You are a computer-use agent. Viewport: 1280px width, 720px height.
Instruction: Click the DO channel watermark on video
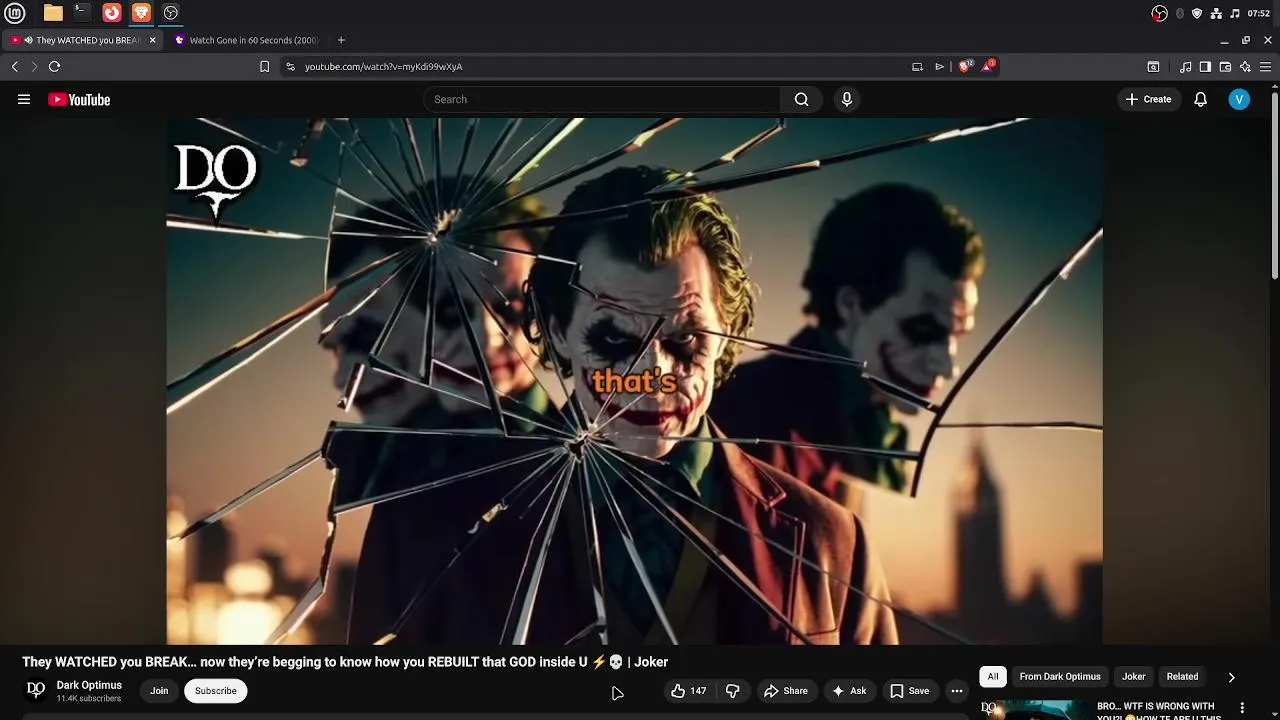click(x=216, y=180)
